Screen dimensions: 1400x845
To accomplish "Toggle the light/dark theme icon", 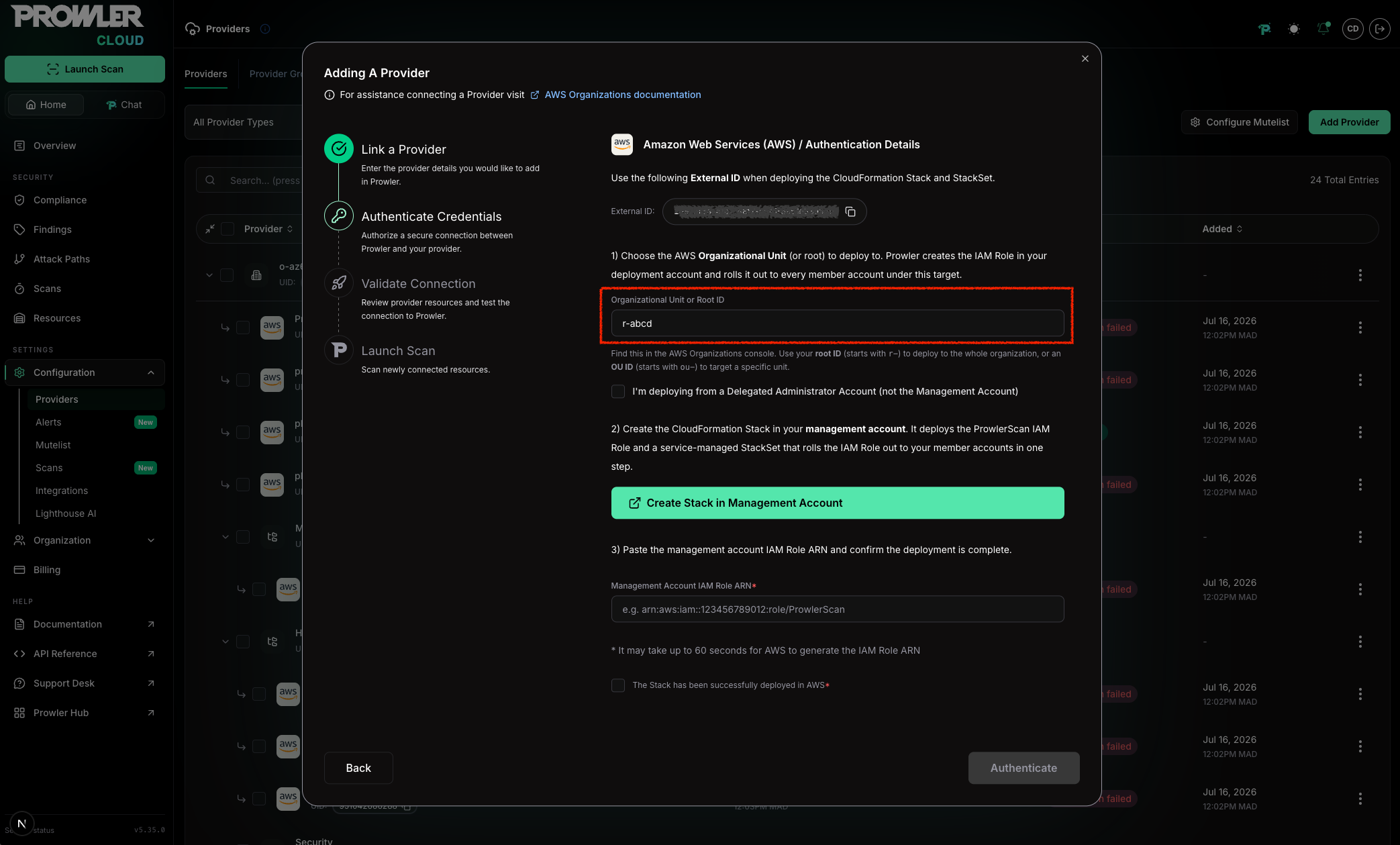I will tap(1294, 29).
